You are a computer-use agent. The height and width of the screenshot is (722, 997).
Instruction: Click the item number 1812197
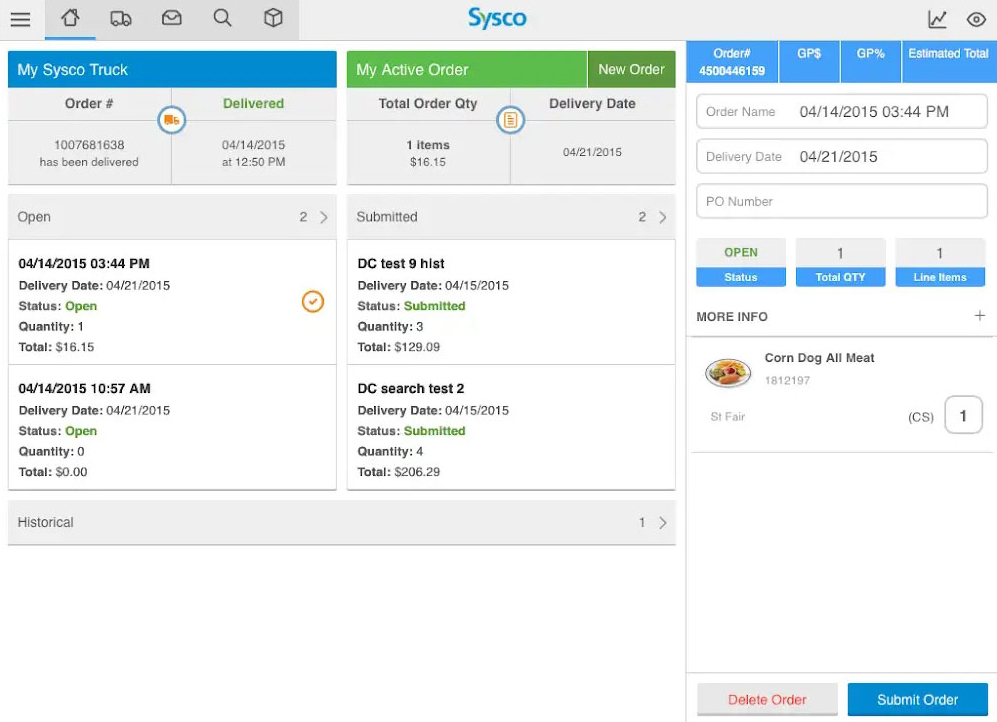click(x=787, y=381)
